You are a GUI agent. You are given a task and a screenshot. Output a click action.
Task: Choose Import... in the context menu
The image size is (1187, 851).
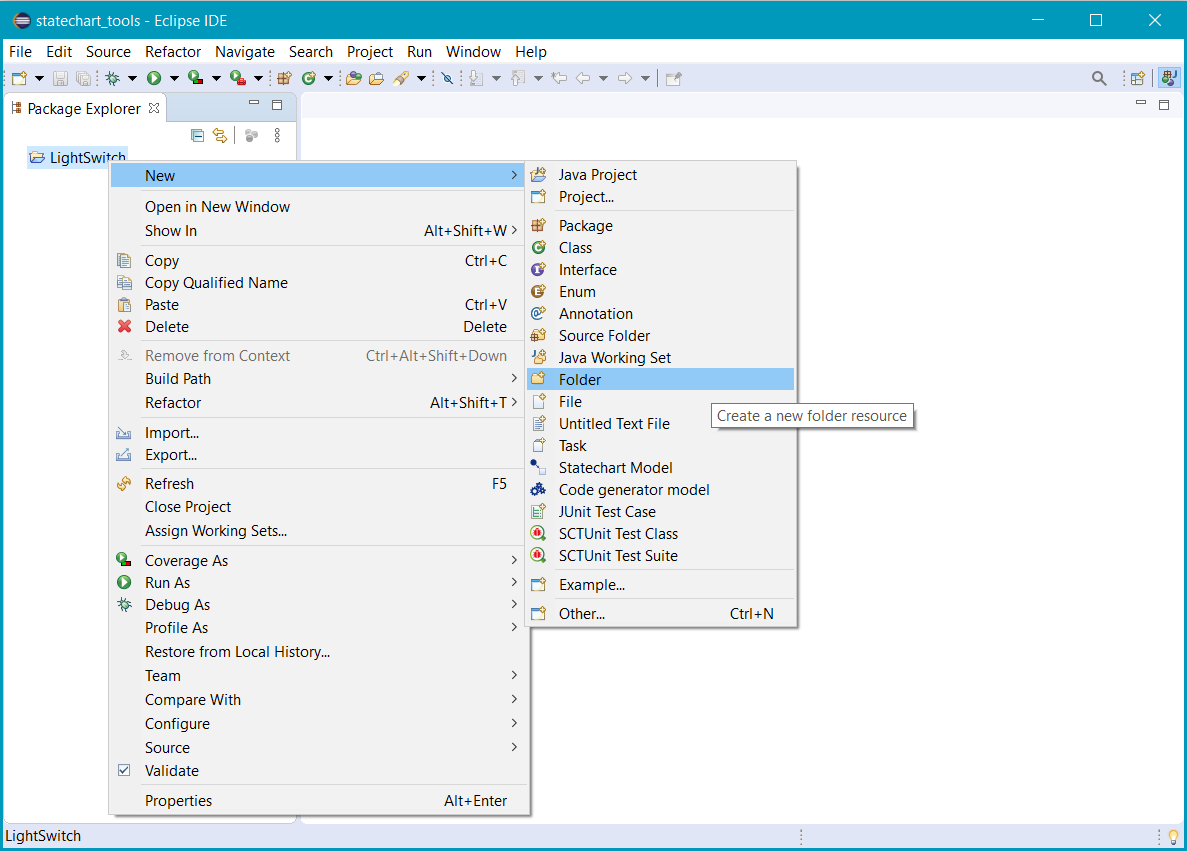pos(319,433)
